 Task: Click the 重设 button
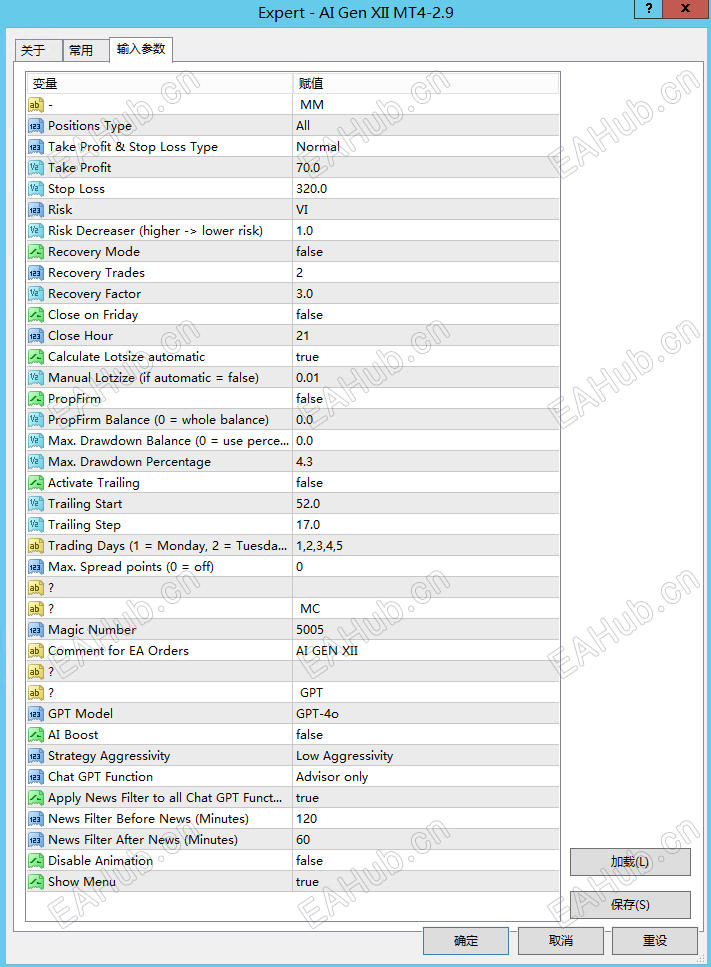[655, 940]
